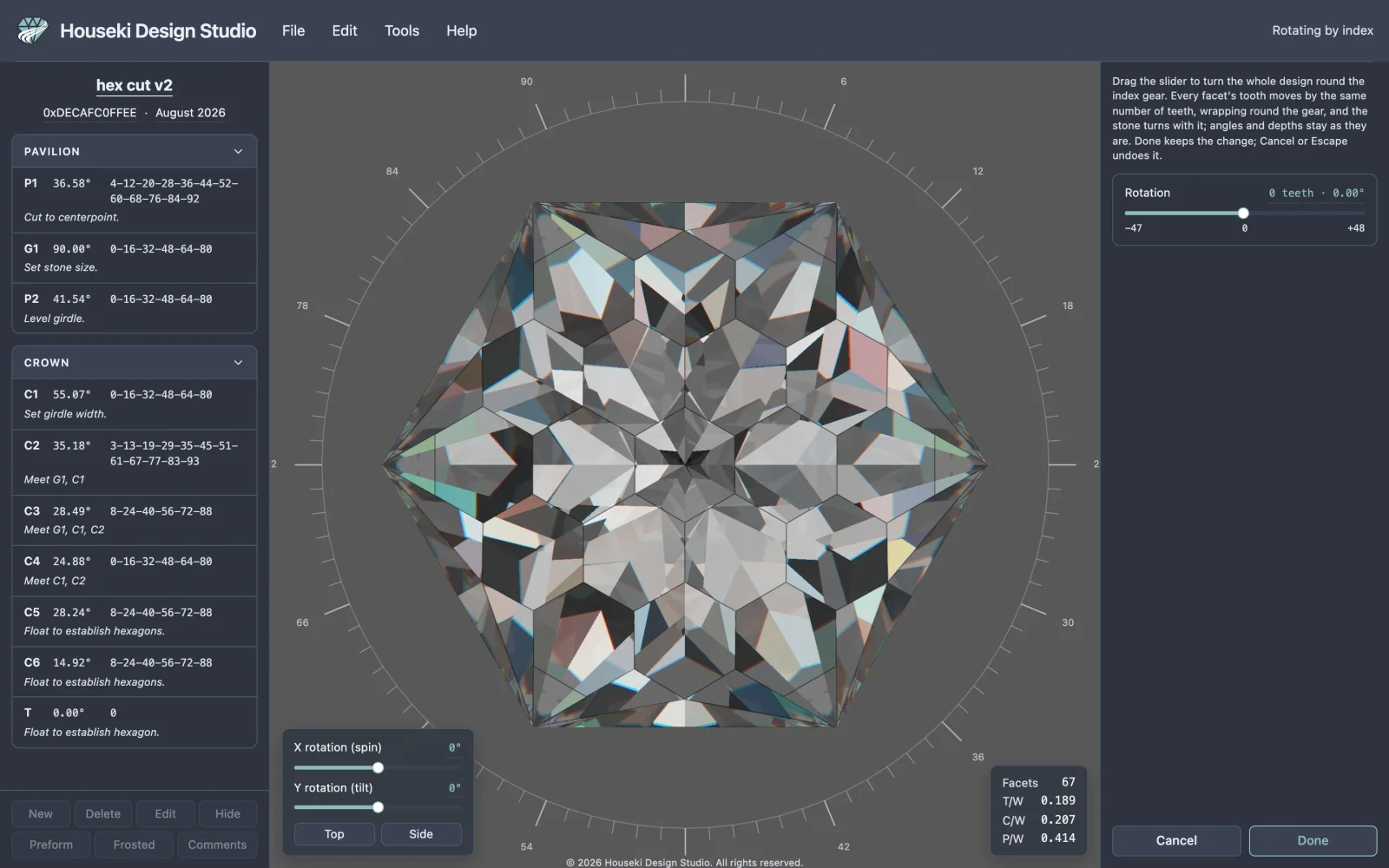Screen dimensions: 1389x868
Task: Click the X rotation (spin) slider handle
Action: point(379,767)
